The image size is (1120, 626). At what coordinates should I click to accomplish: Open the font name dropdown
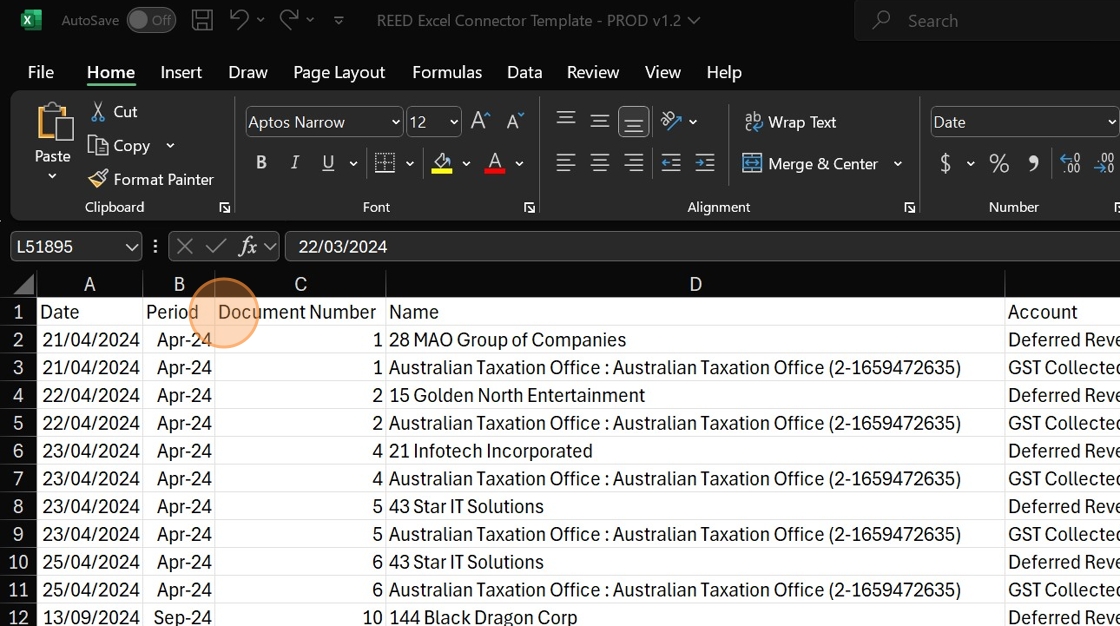(x=395, y=122)
